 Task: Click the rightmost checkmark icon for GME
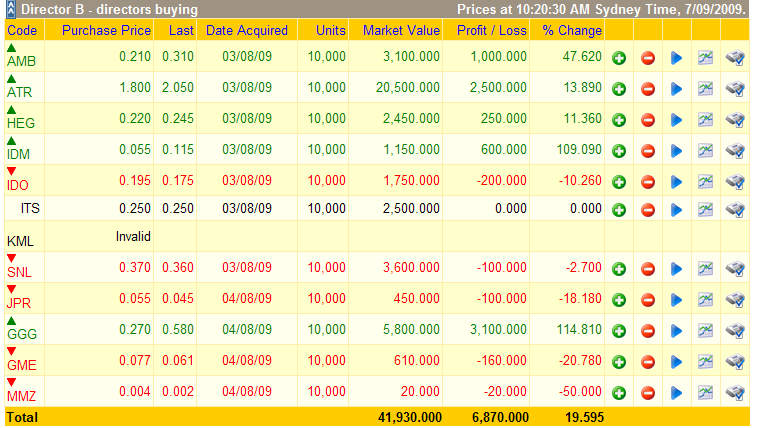pos(735,363)
